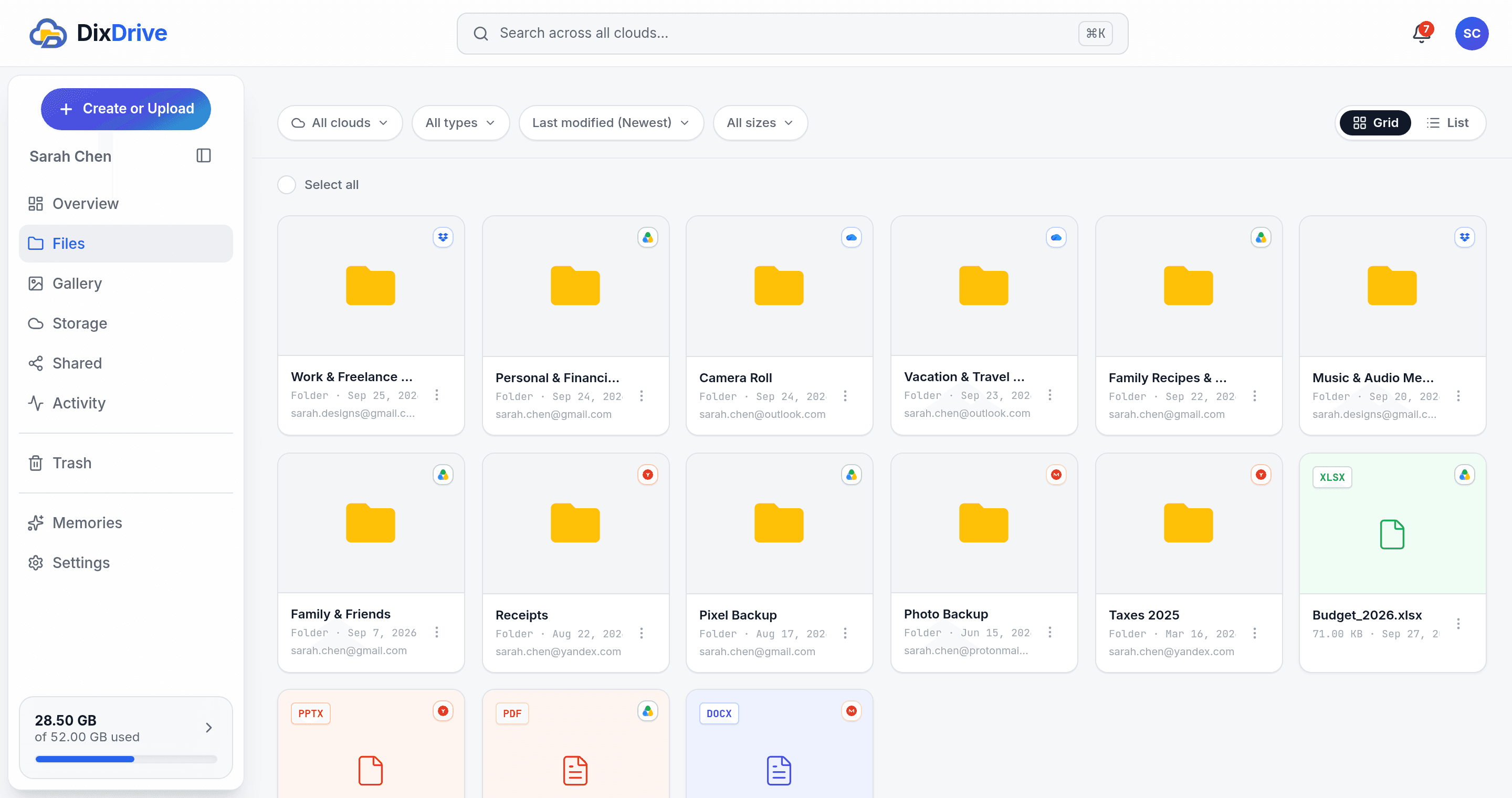Expand storage usage details chevron
The image size is (1512, 798).
tap(208, 728)
